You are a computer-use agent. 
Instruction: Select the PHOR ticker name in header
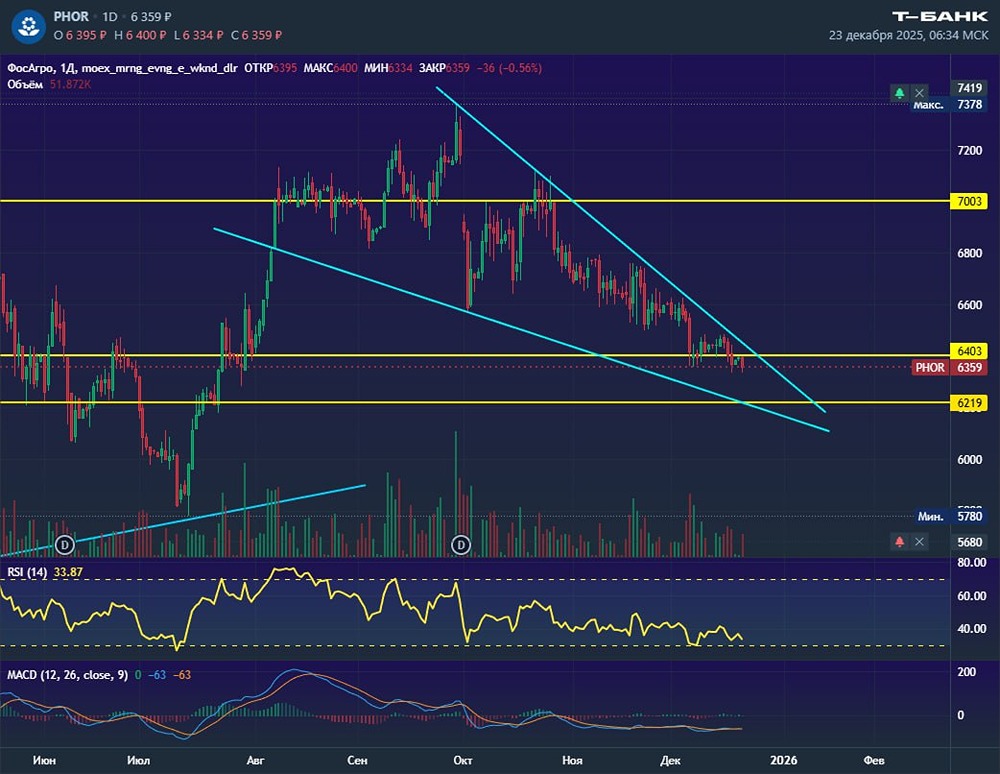click(71, 17)
